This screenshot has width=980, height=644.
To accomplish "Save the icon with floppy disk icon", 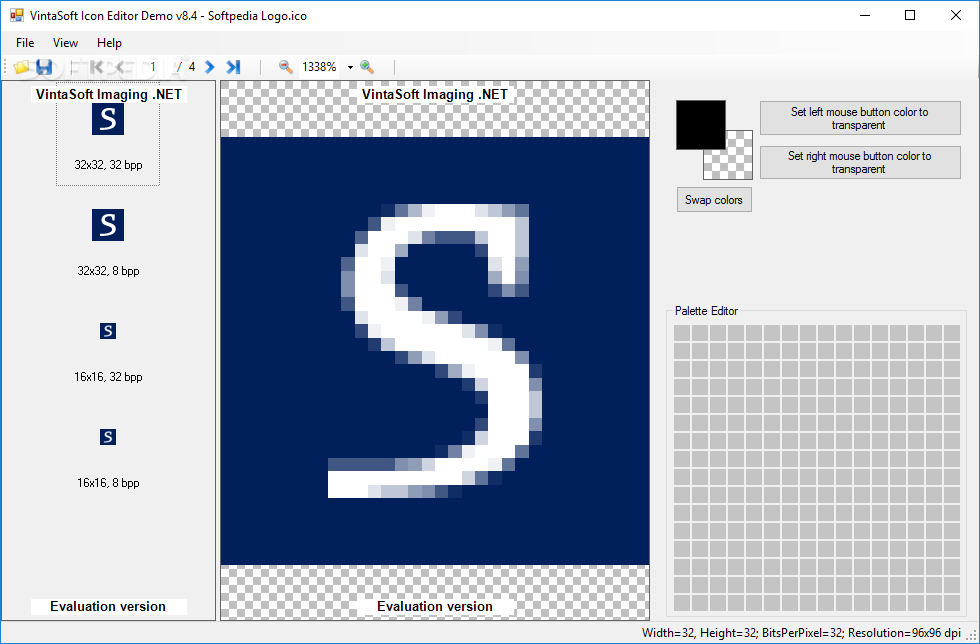I will pos(44,67).
